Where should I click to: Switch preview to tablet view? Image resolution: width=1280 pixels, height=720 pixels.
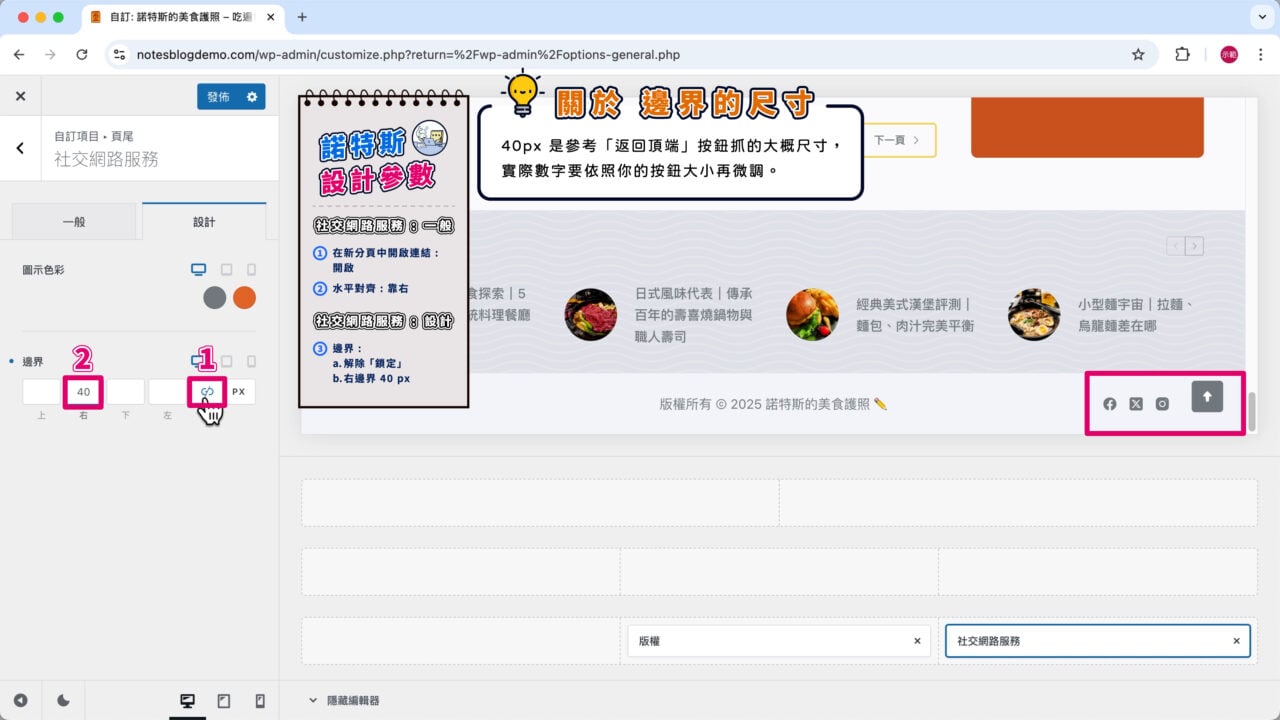tap(224, 700)
